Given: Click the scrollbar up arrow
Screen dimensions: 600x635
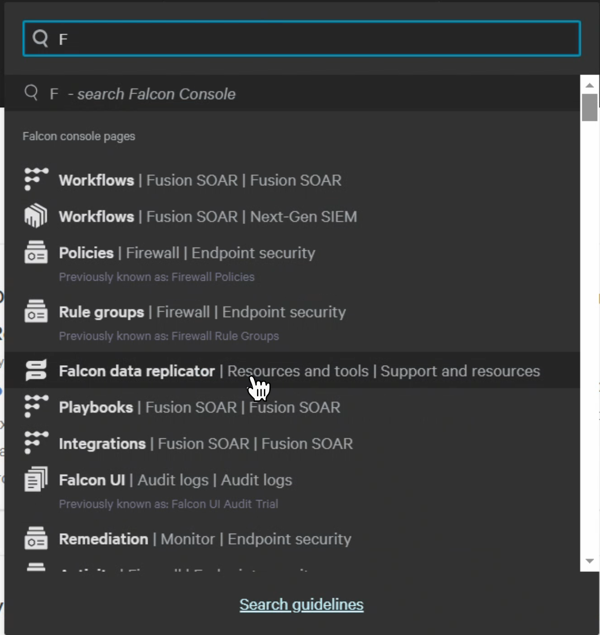Looking at the screenshot, I should [589, 85].
